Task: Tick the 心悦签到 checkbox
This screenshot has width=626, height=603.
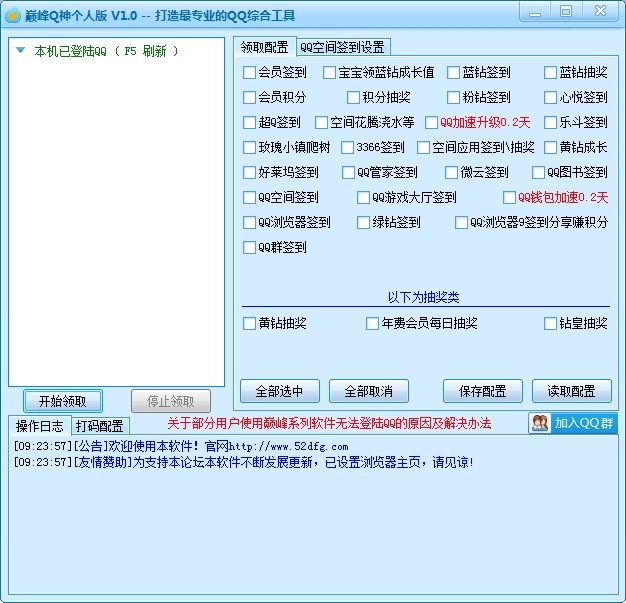Action: click(x=551, y=97)
